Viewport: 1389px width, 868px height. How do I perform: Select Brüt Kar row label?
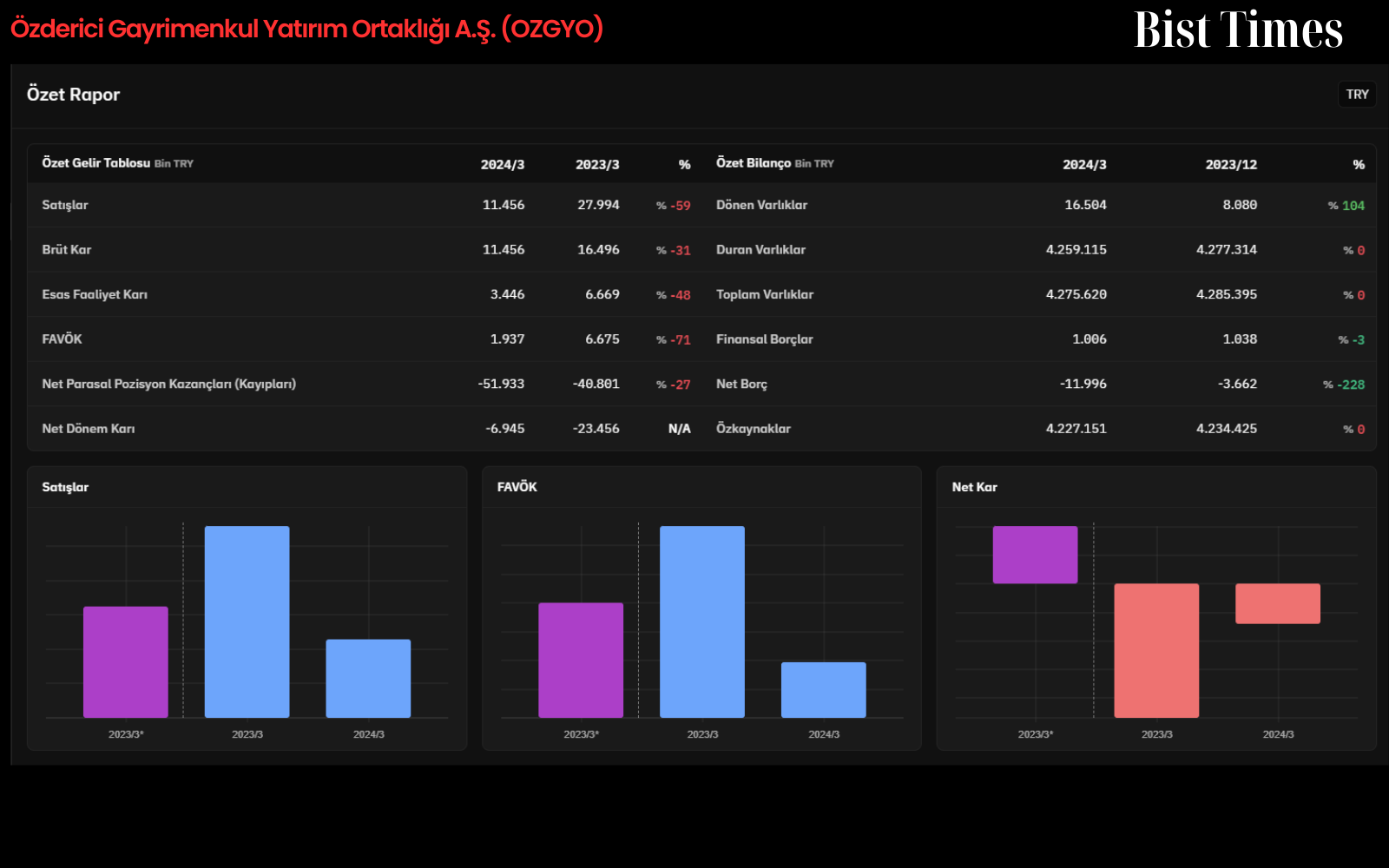67,249
